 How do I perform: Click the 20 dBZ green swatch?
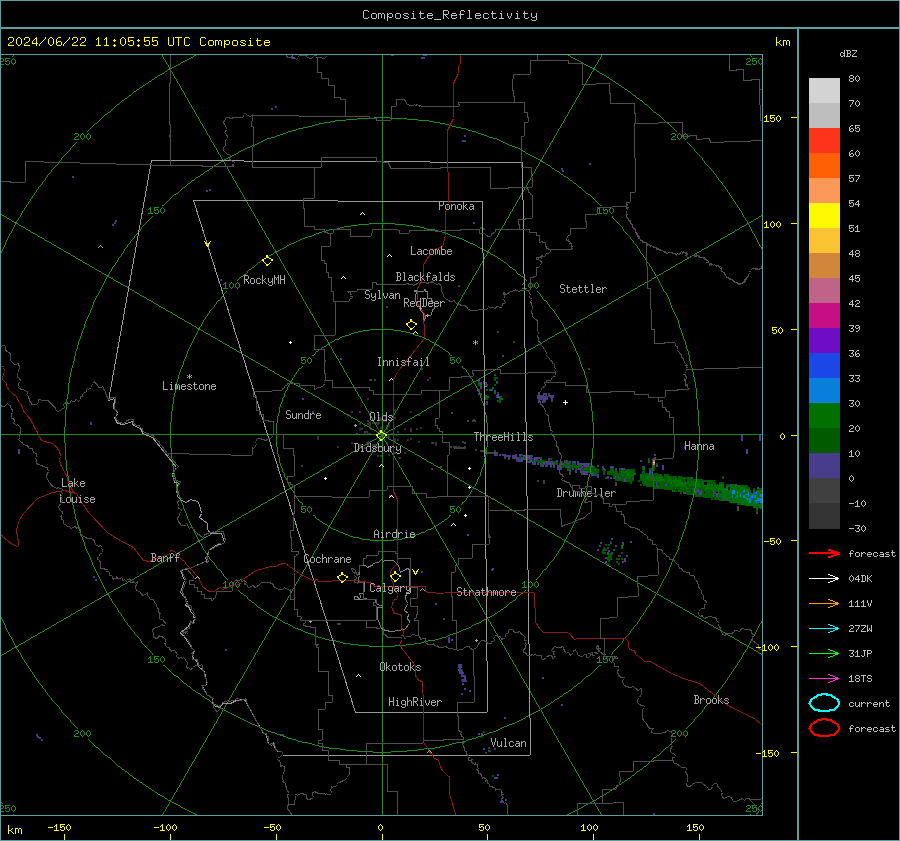(x=824, y=415)
